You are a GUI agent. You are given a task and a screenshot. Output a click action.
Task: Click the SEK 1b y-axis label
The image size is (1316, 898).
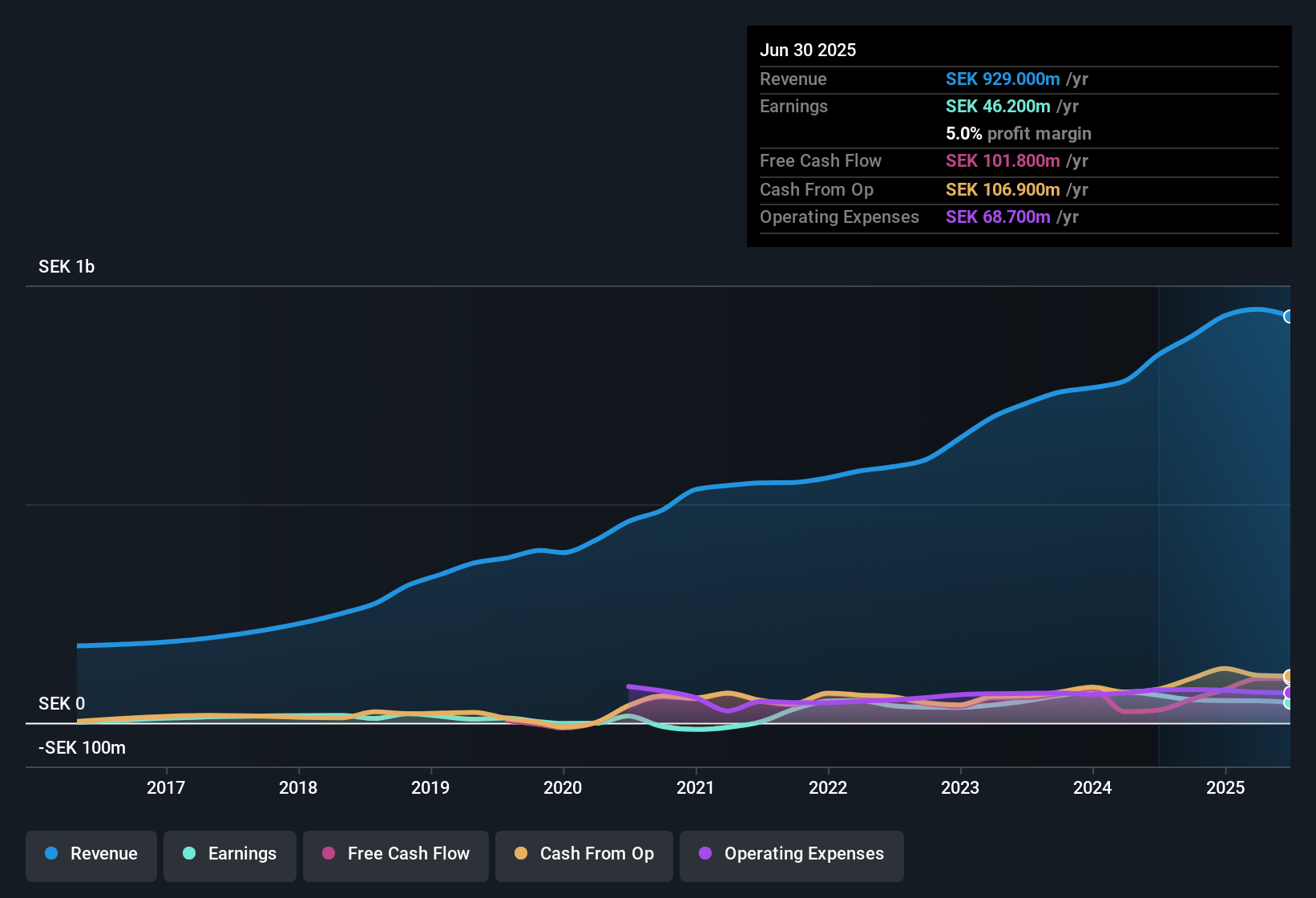[67, 267]
